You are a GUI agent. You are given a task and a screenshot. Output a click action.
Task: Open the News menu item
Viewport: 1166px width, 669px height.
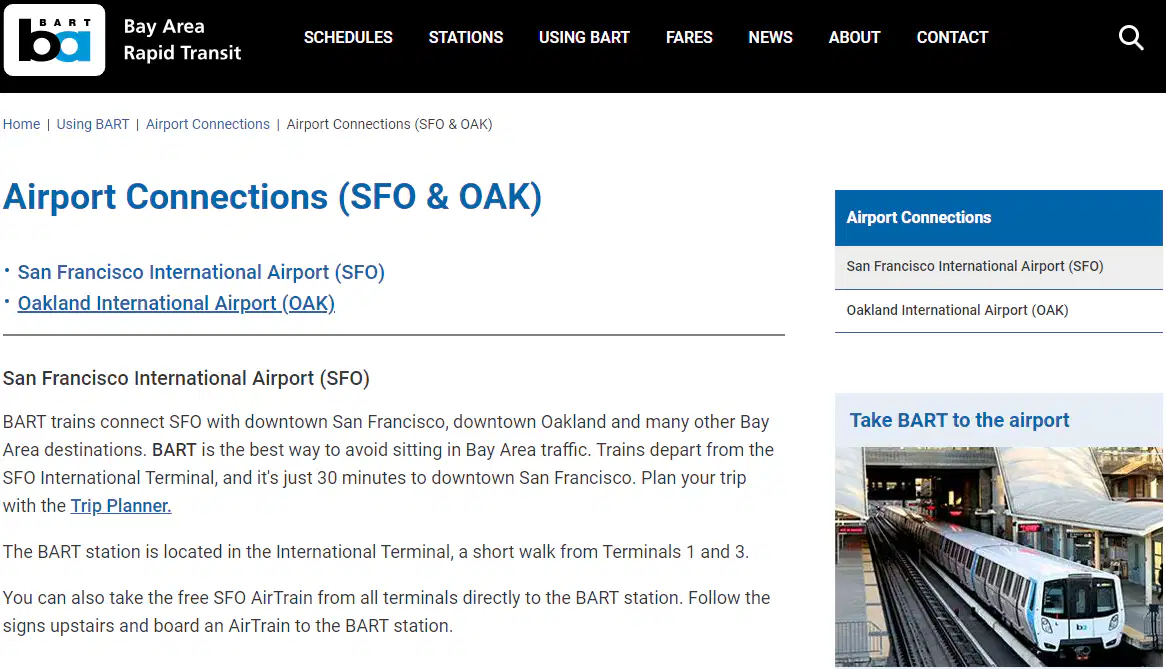tap(770, 37)
